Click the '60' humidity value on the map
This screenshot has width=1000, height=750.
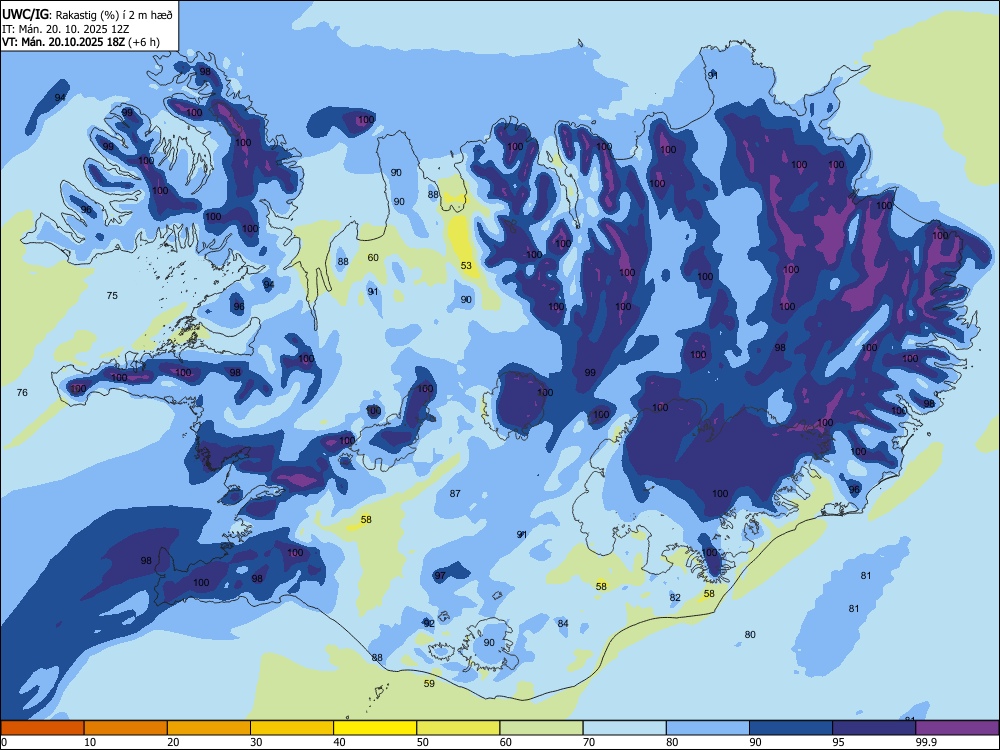point(373,258)
